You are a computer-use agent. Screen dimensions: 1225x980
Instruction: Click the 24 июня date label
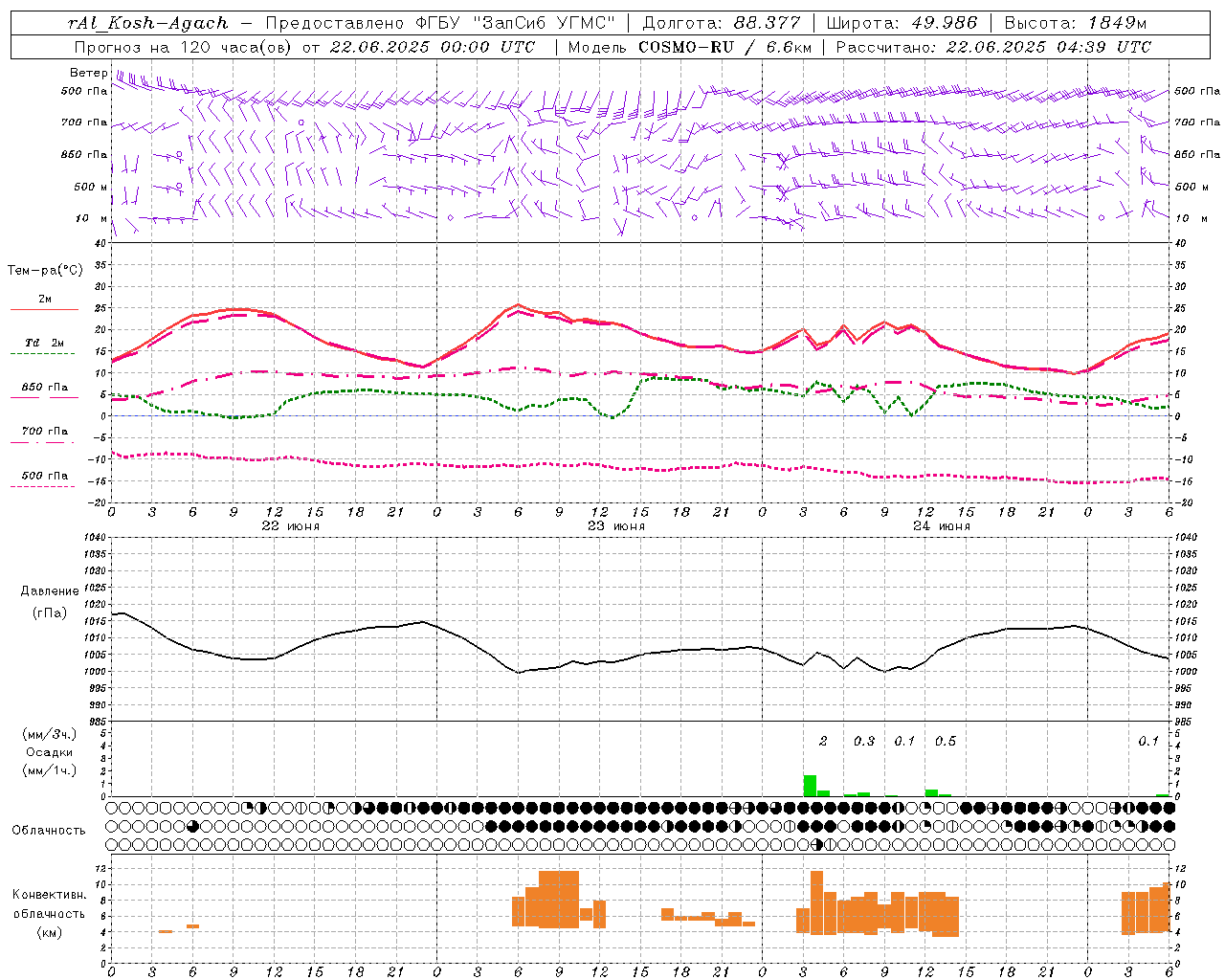942,526
